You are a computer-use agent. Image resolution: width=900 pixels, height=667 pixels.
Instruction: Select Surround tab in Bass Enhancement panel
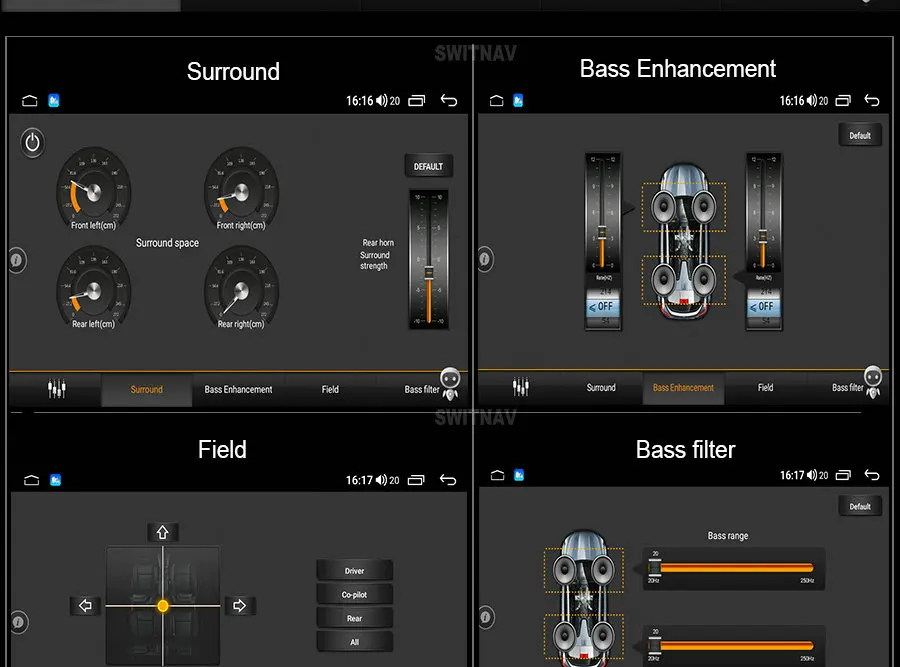coord(601,387)
